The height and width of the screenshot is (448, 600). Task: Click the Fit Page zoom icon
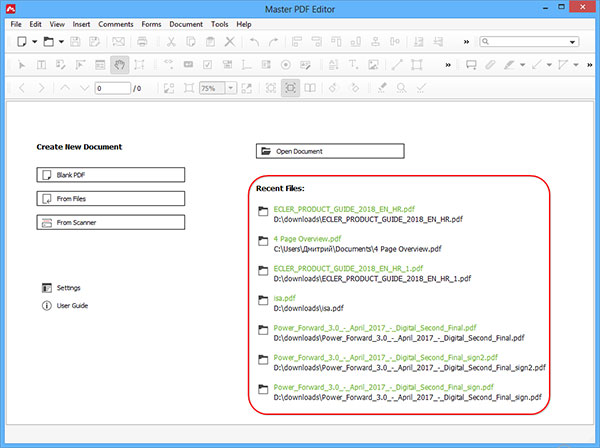coord(187,88)
